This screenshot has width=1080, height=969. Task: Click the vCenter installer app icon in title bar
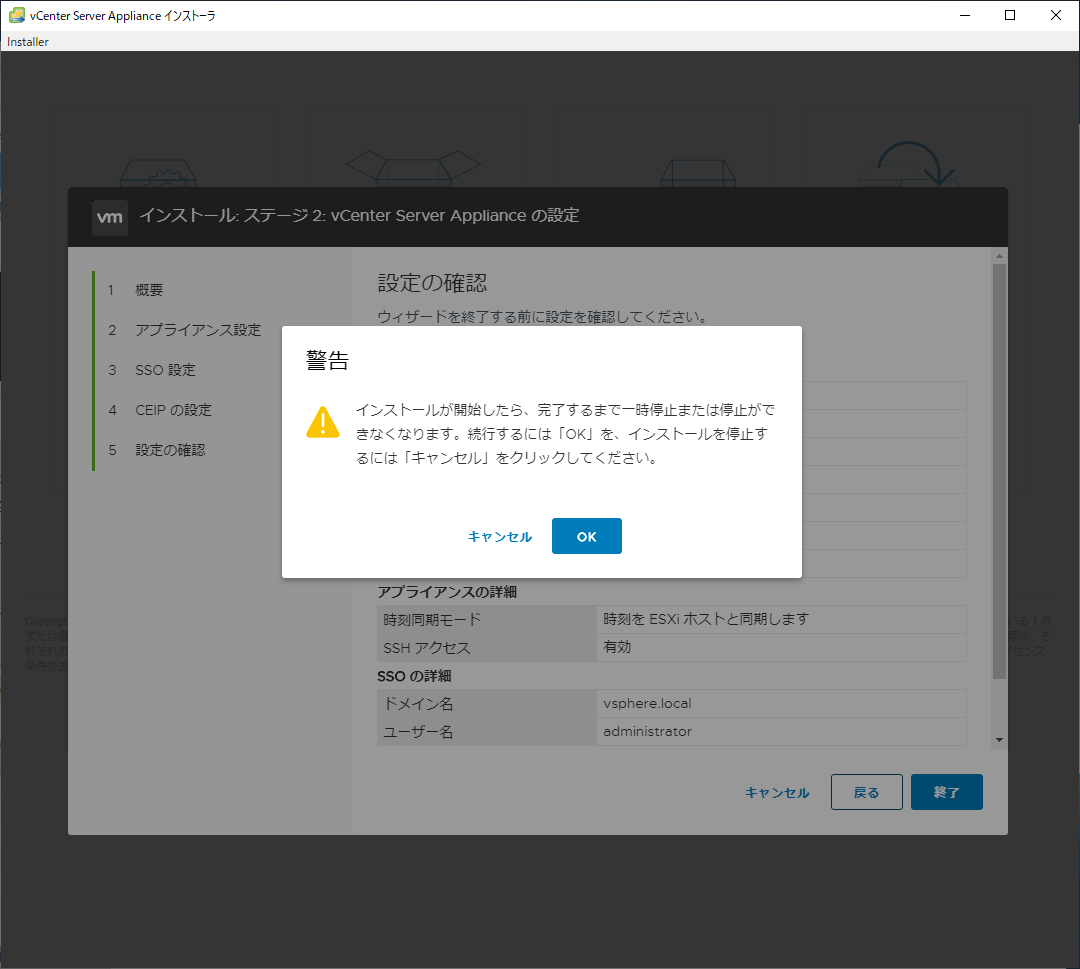coord(17,15)
